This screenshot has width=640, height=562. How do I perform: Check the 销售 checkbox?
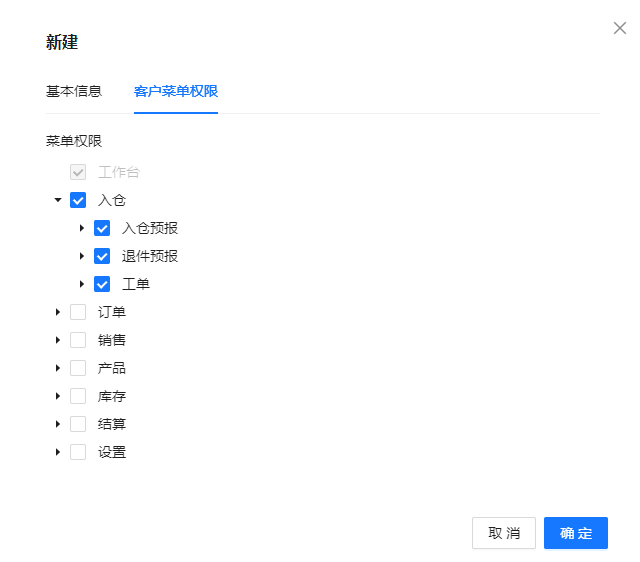(x=78, y=340)
